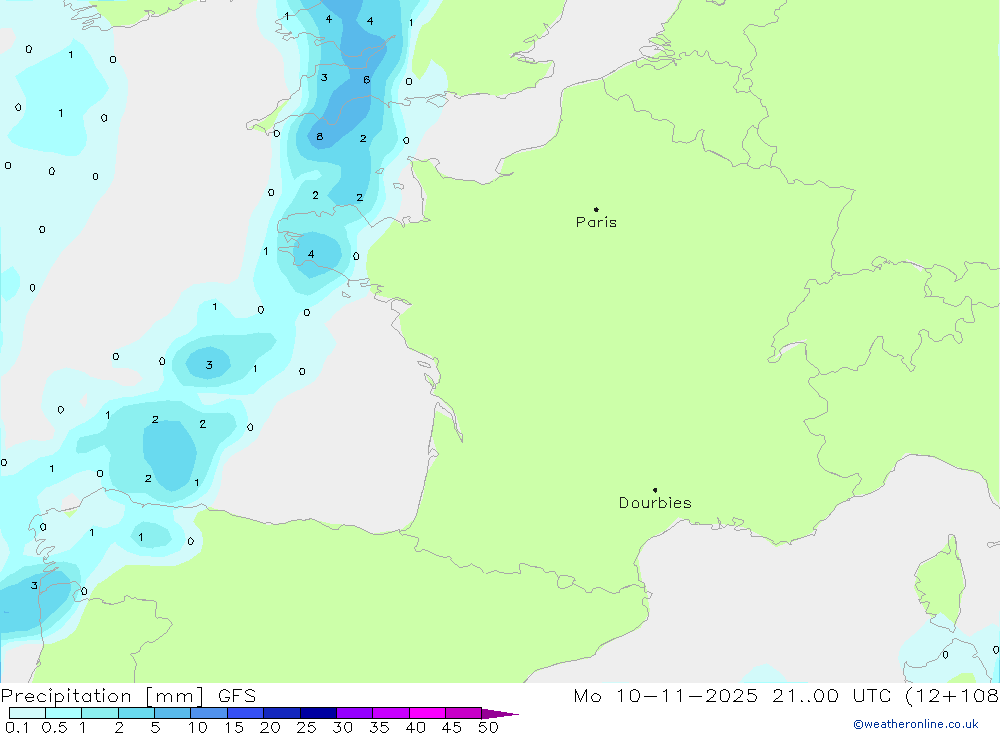Viewport: 1000px width, 733px height.
Task: Click the legend tick label '0.5'
Action: [x=54, y=727]
